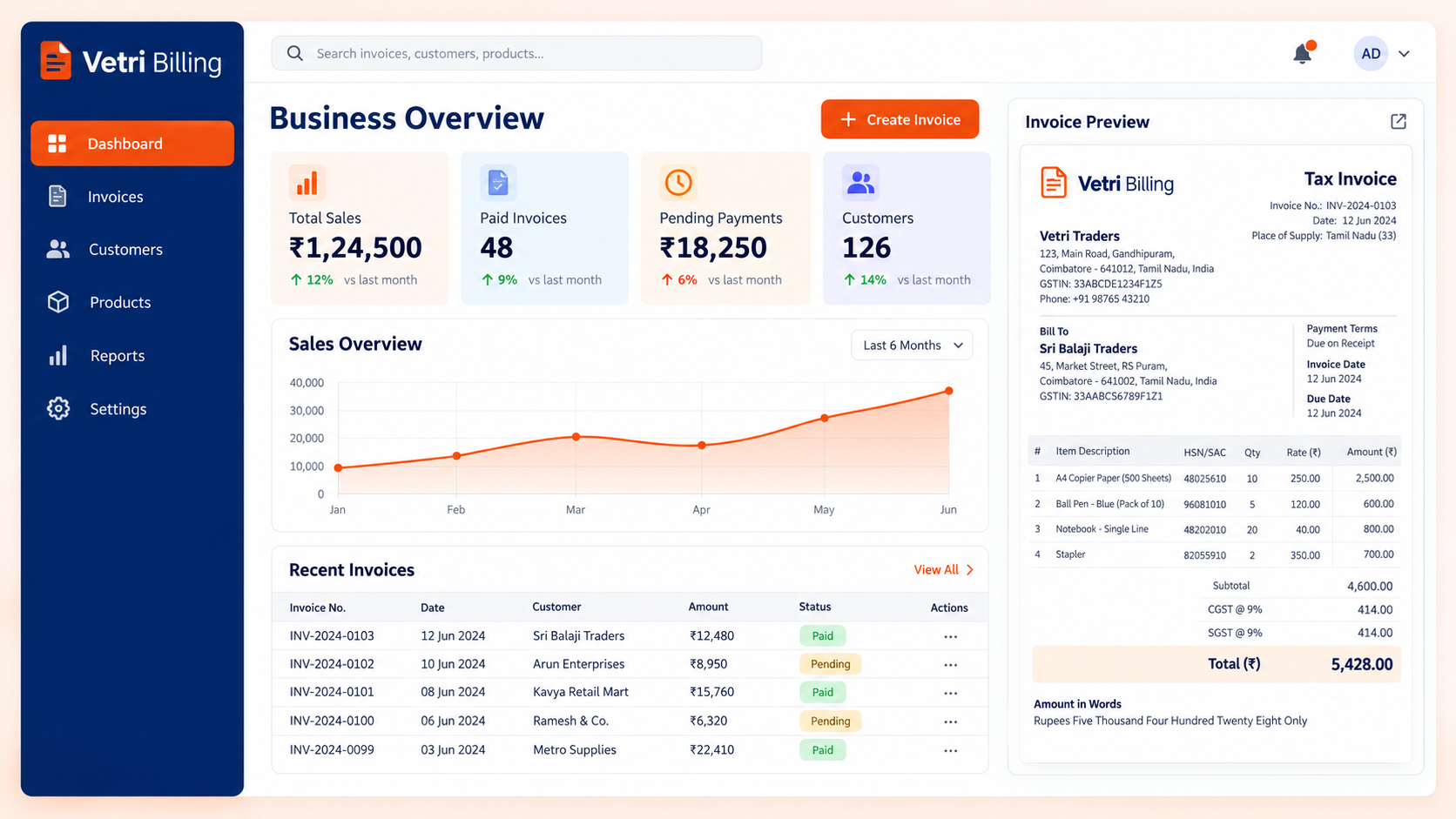Click the Pending status badge for INV-2024-0102
Image resolution: width=1456 pixels, height=819 pixels.
coord(831,664)
